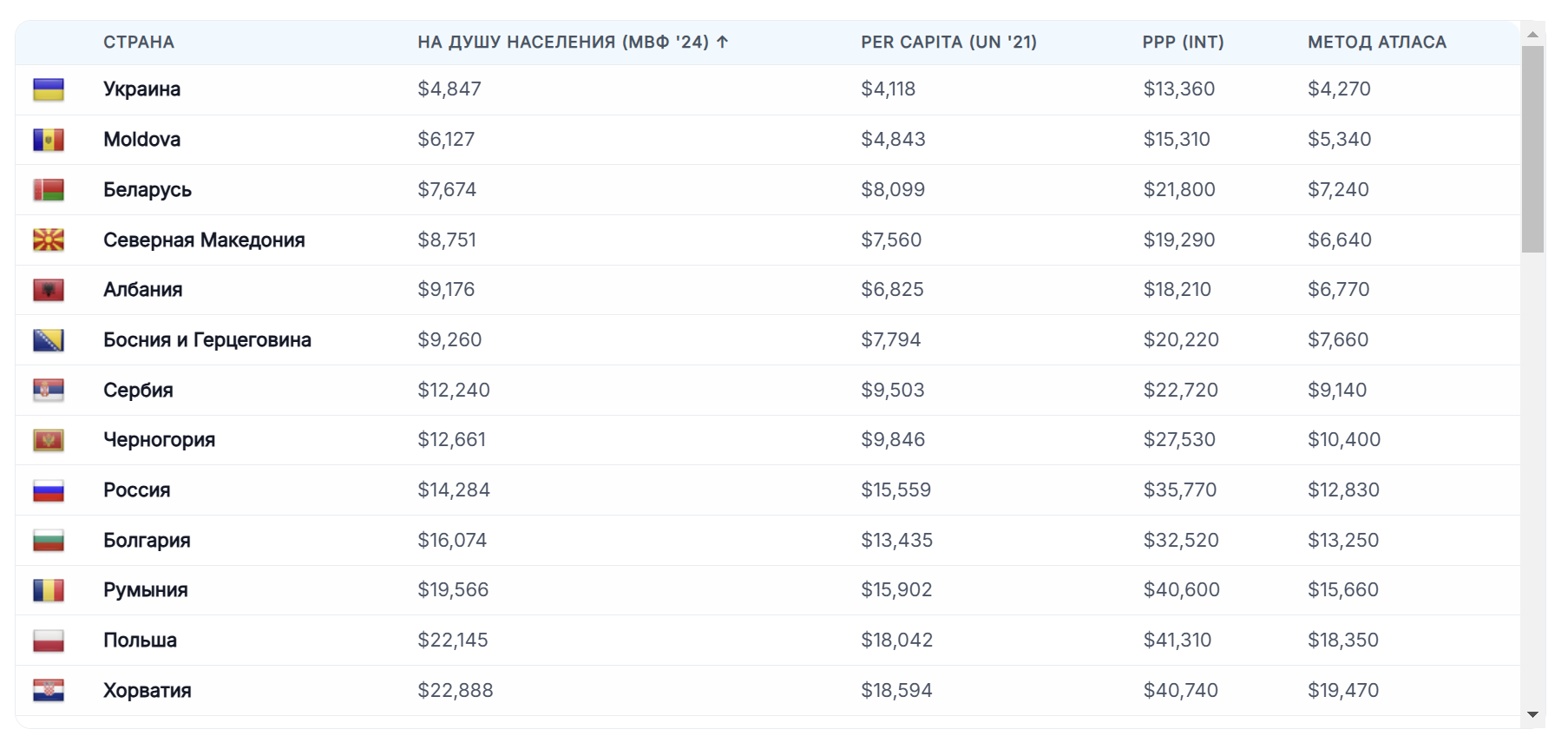Click the Belarus flag icon
This screenshot has height=736, width=1568.
point(49,190)
